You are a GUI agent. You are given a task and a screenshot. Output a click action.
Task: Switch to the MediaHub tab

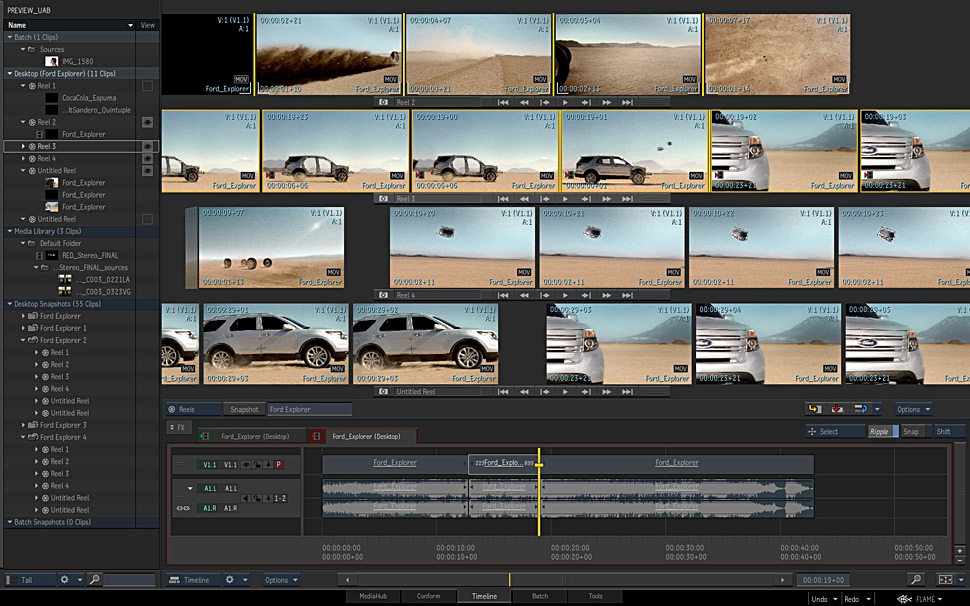(372, 596)
